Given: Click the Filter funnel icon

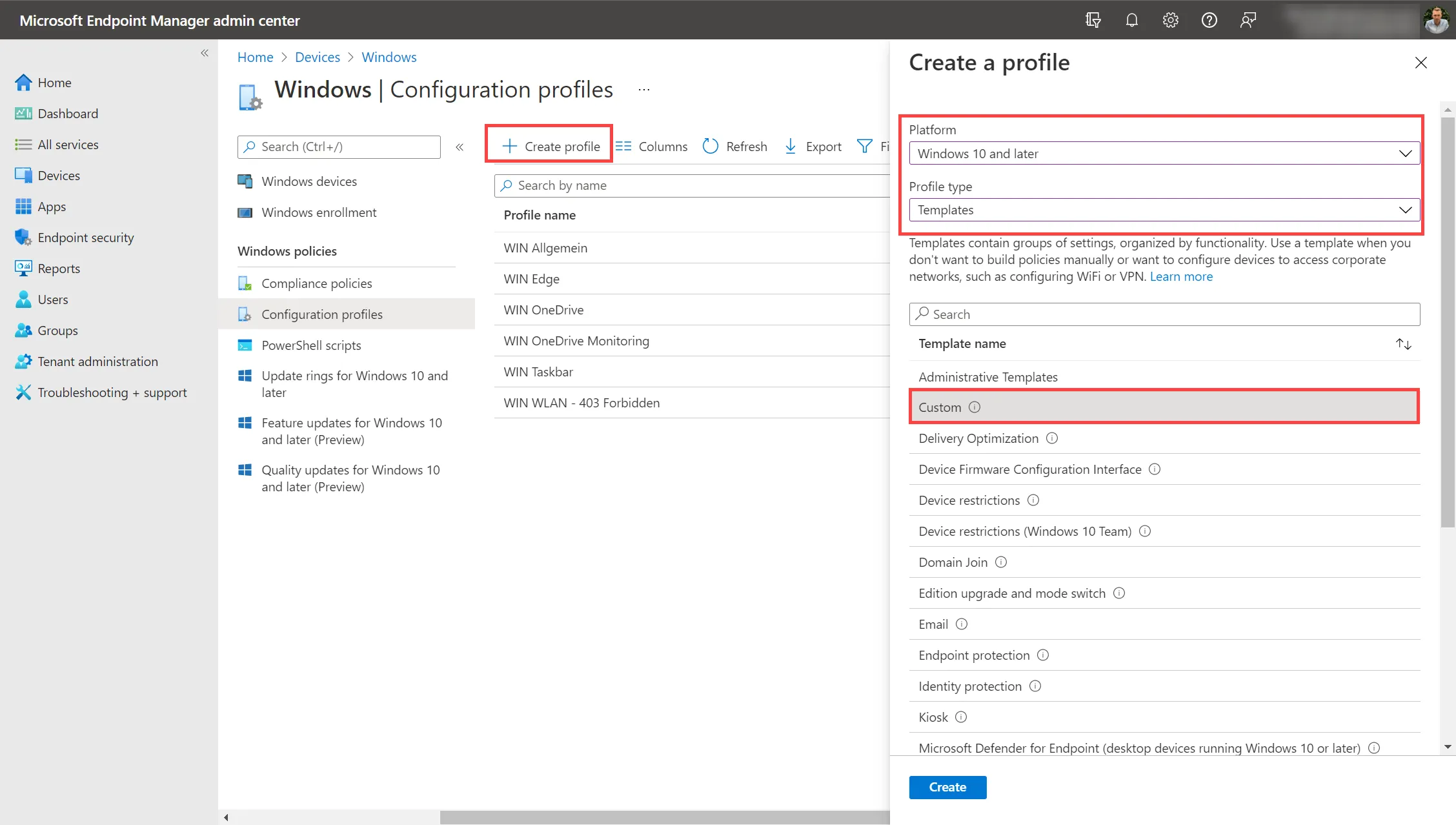Looking at the screenshot, I should (864, 147).
